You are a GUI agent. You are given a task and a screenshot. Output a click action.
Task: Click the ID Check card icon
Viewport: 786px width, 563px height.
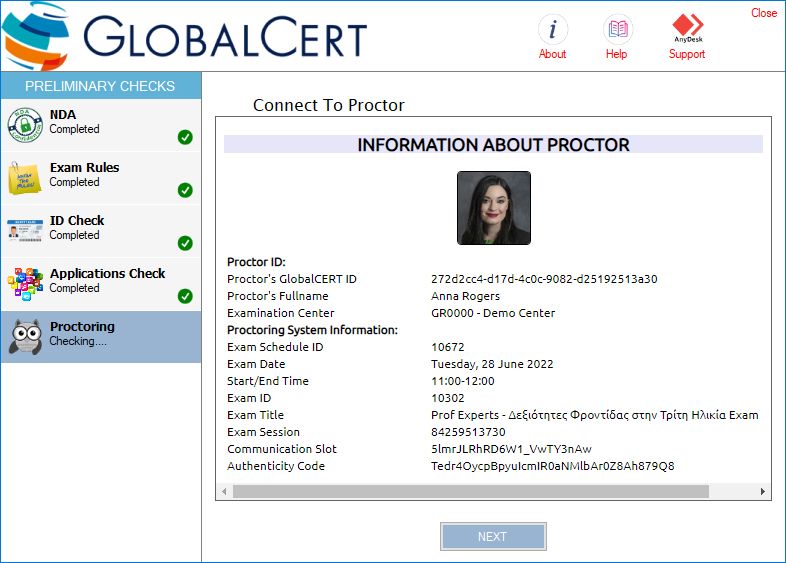click(x=24, y=230)
